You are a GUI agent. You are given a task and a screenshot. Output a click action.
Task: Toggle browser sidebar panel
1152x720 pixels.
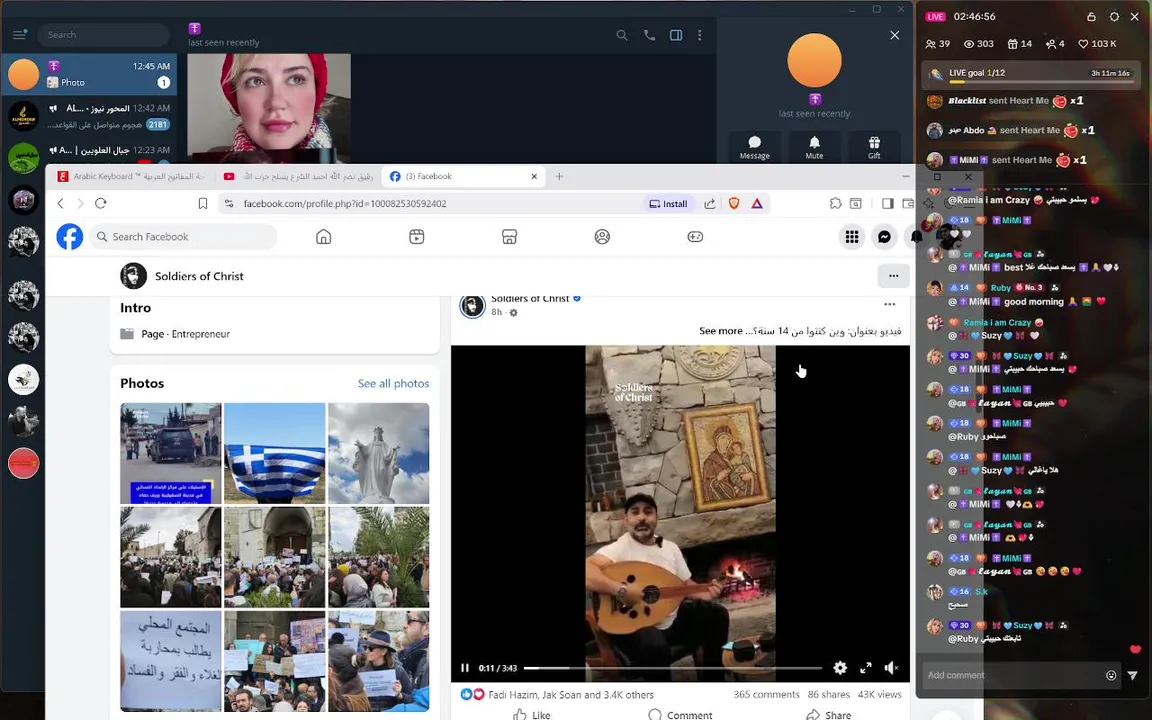888,204
